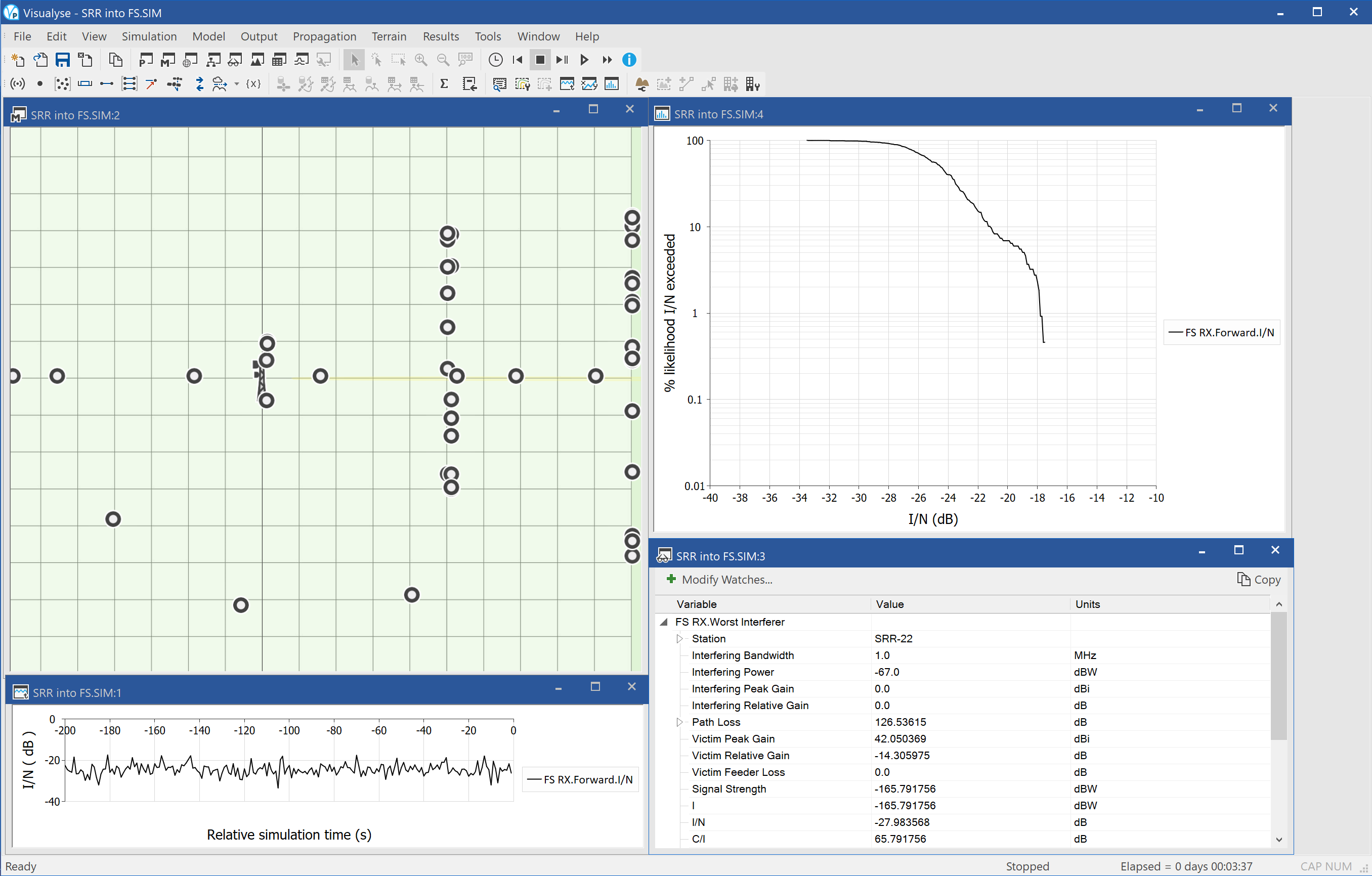Open the Simulation menu

[149, 36]
